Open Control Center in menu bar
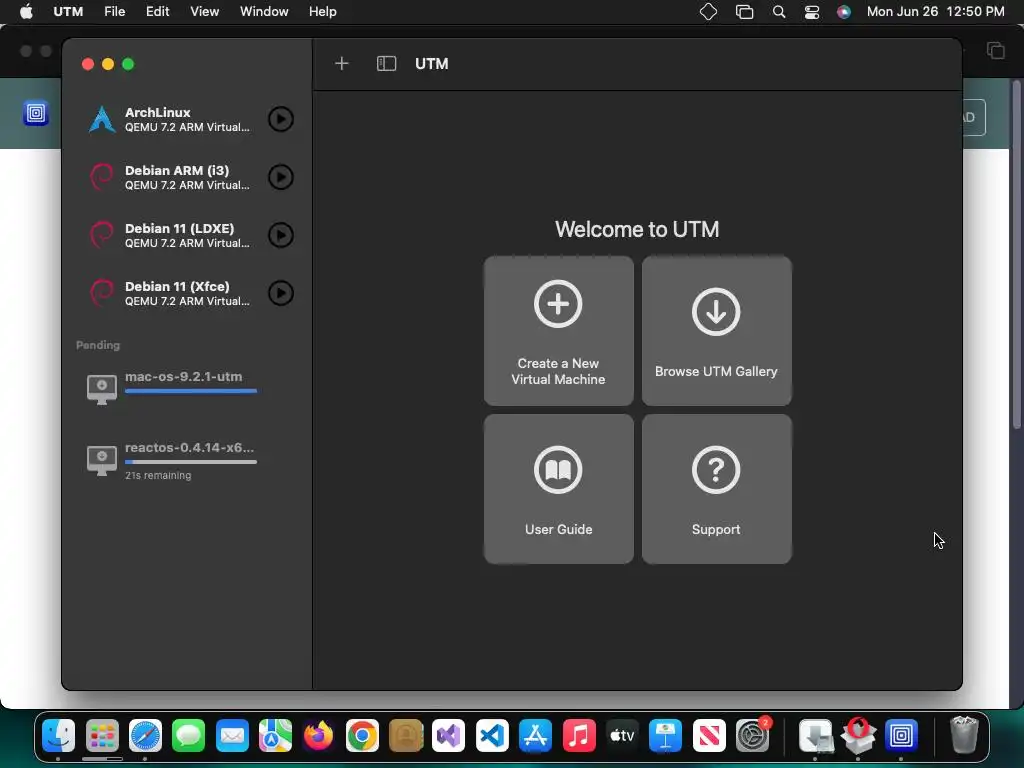This screenshot has width=1024, height=768. tap(812, 12)
